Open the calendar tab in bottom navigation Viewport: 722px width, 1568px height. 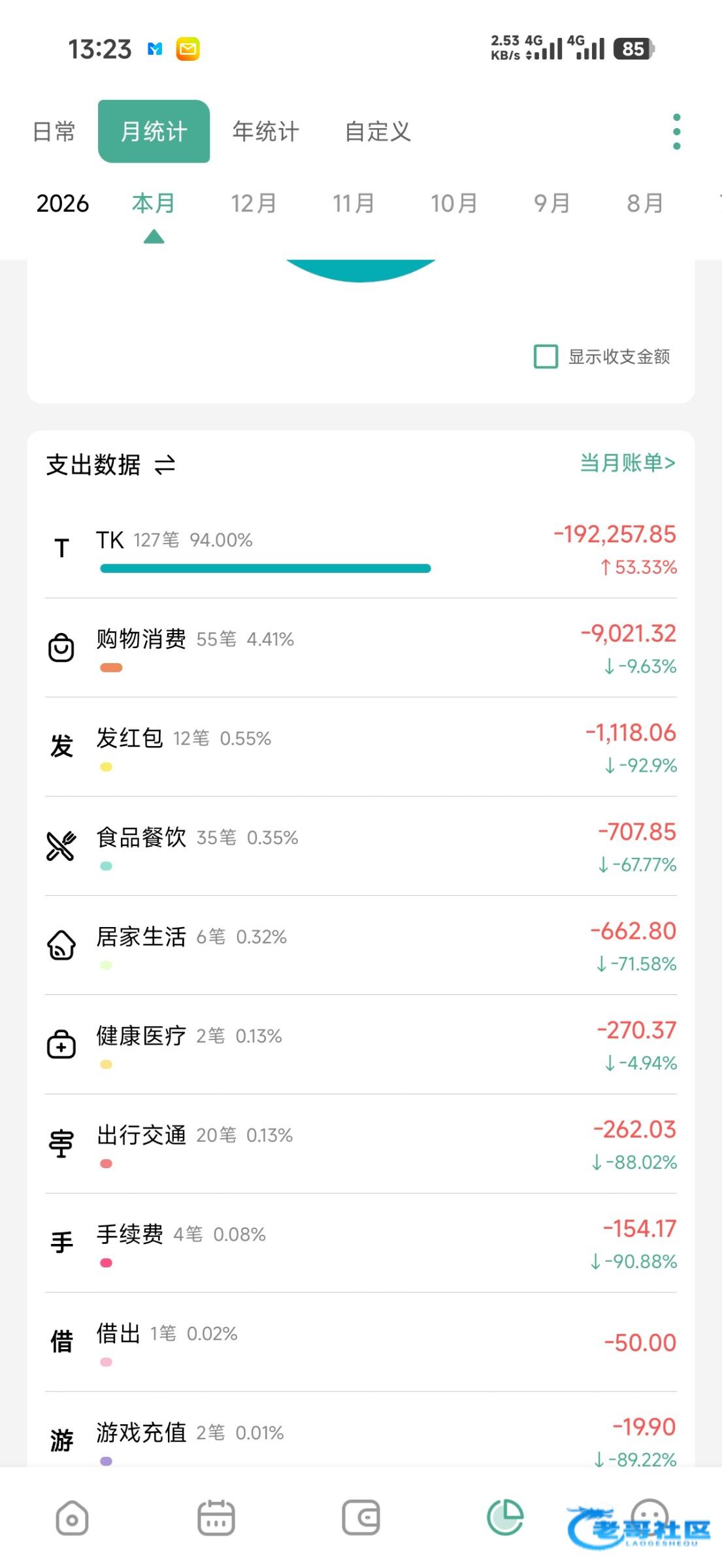tap(216, 1517)
